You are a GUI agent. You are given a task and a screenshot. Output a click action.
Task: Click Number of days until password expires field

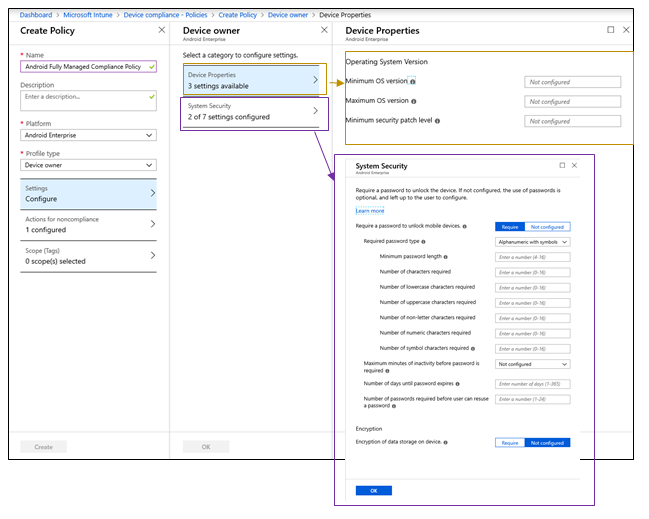coord(533,384)
